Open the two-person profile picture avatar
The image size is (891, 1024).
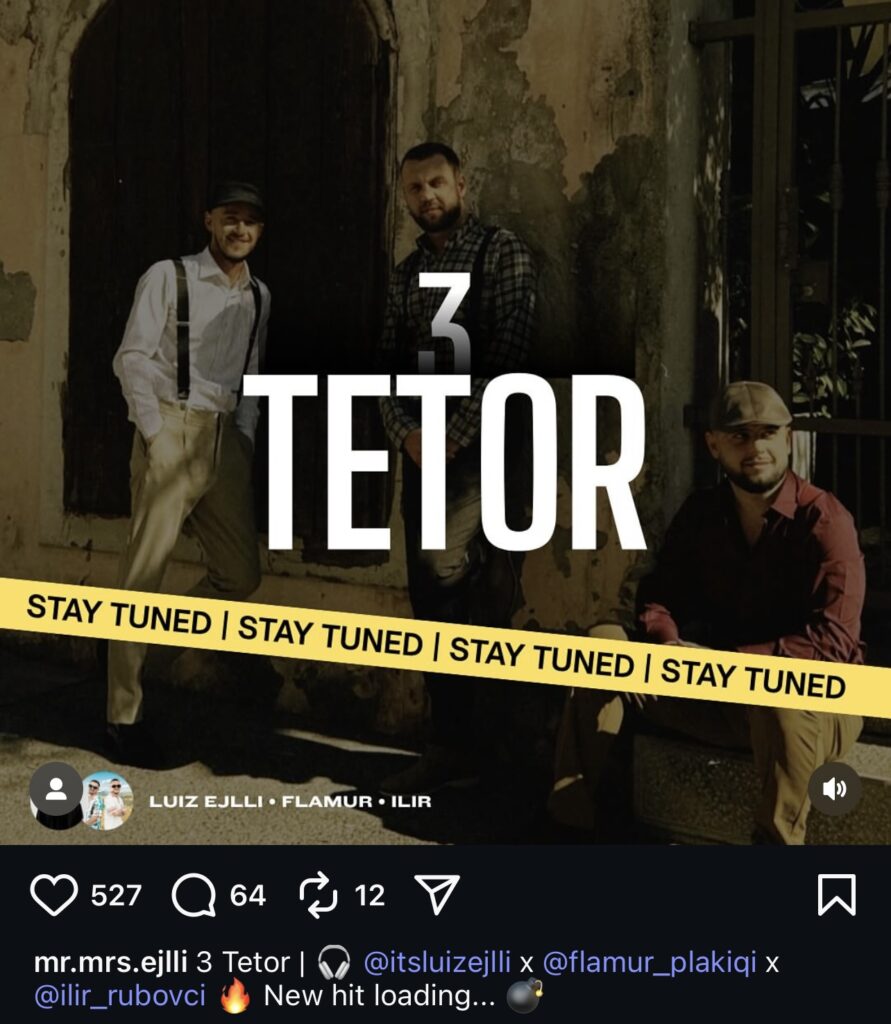point(107,801)
